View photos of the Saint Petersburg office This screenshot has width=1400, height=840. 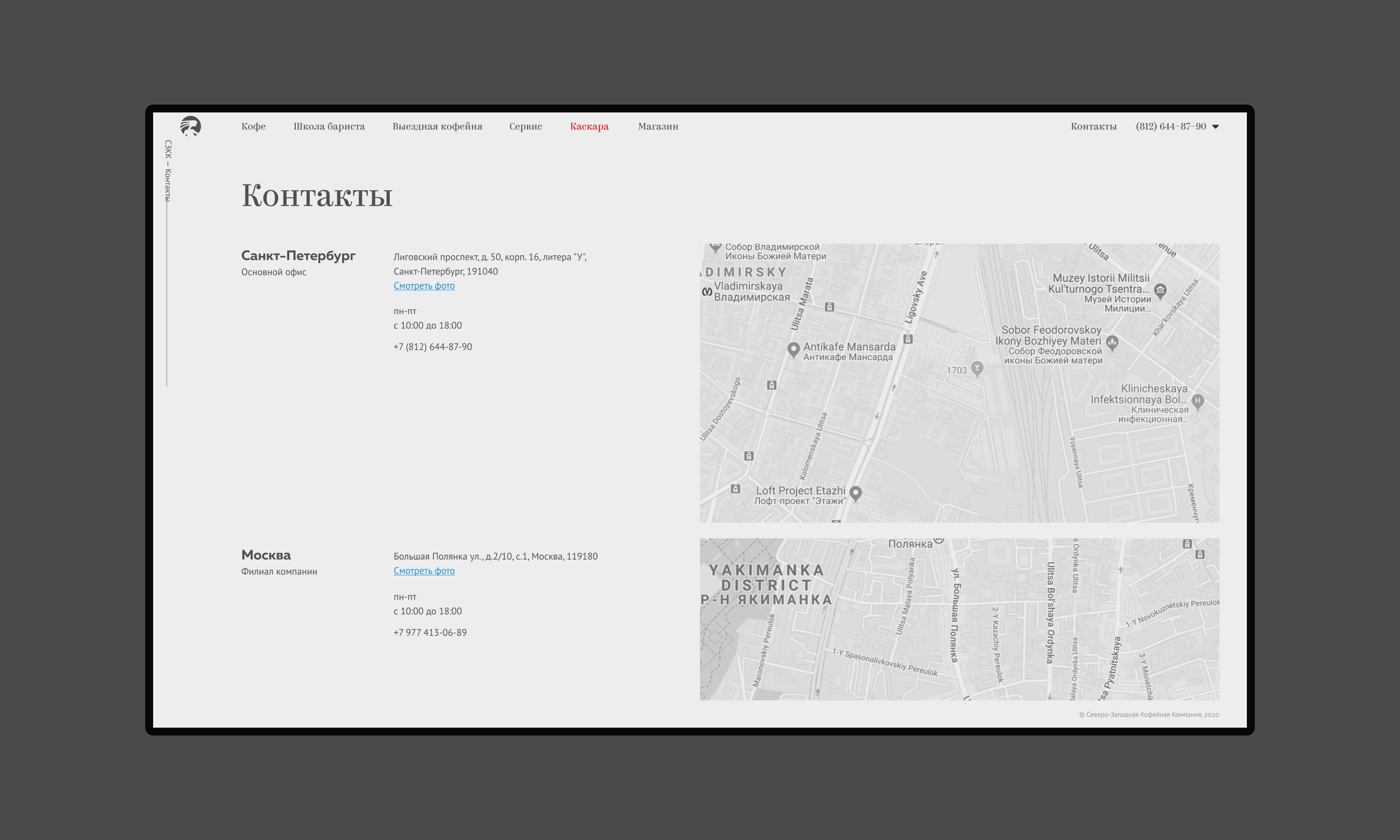(424, 286)
